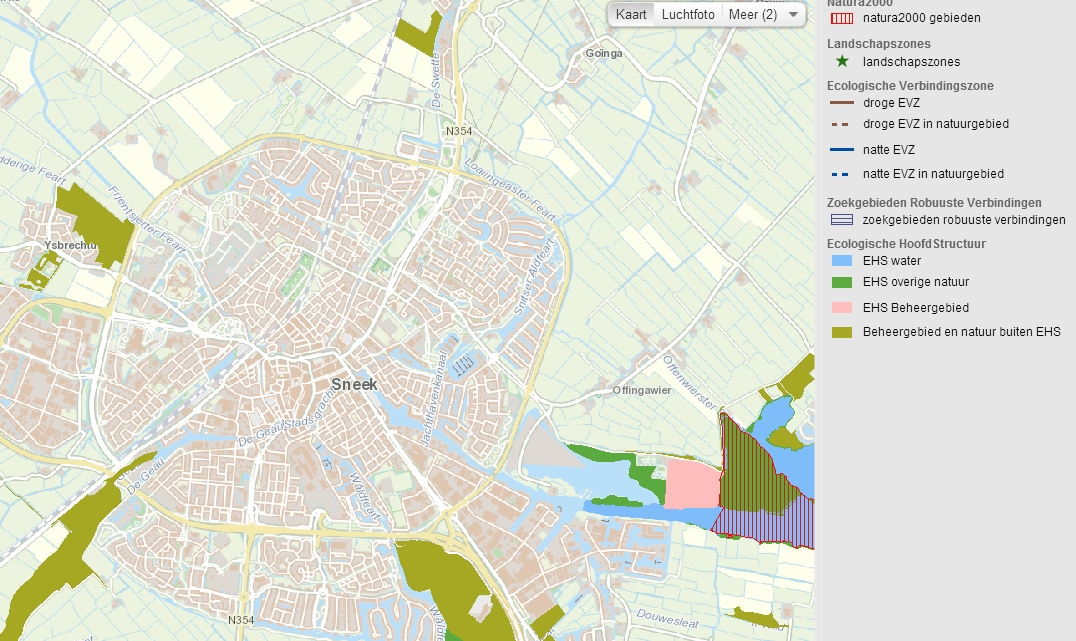
Task: Click the droge EVZ in natuurgebied dashed symbol
Action: pyautogui.click(x=840, y=124)
